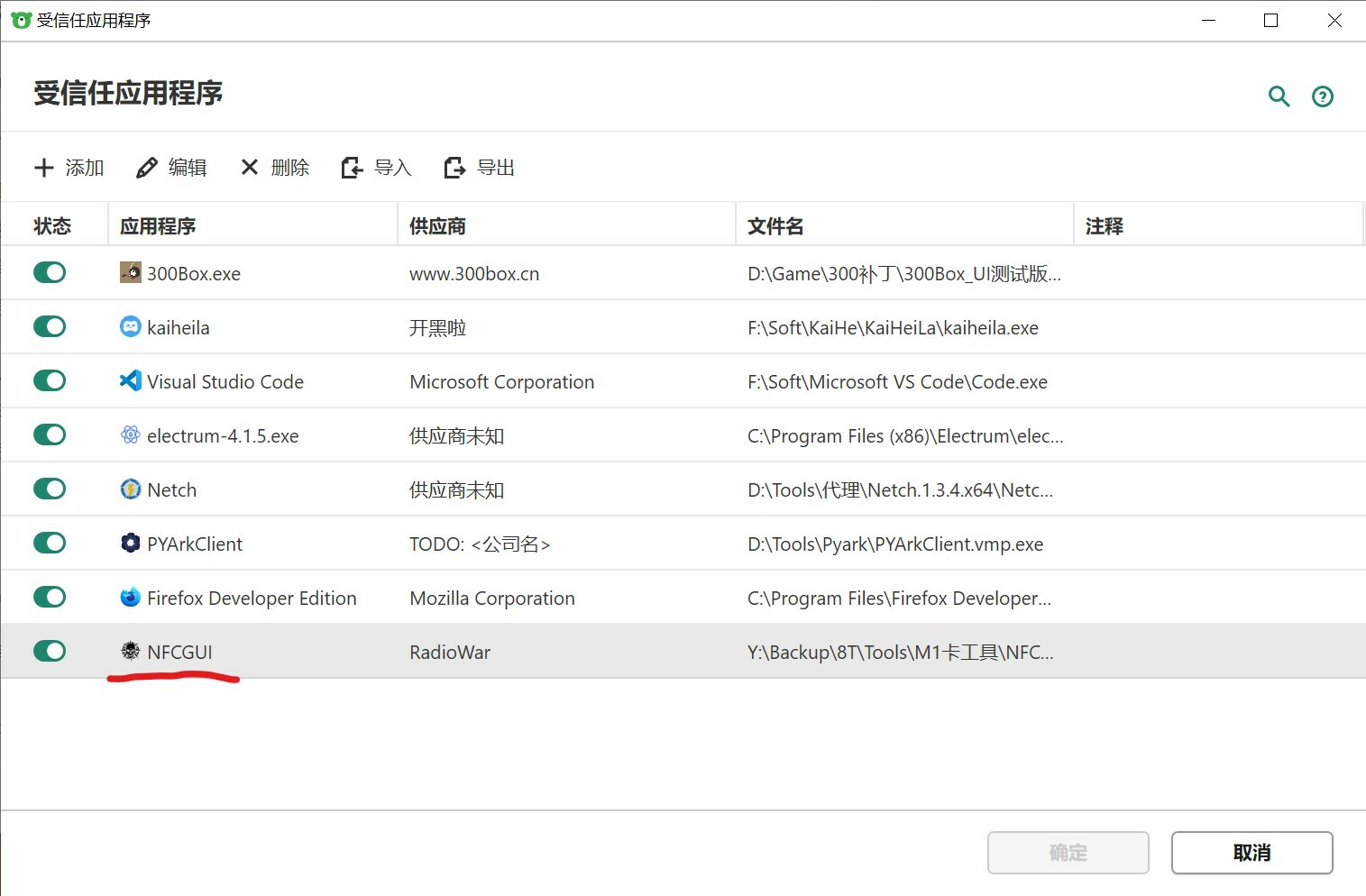Click vendor TODO: <公司名>

480,544
